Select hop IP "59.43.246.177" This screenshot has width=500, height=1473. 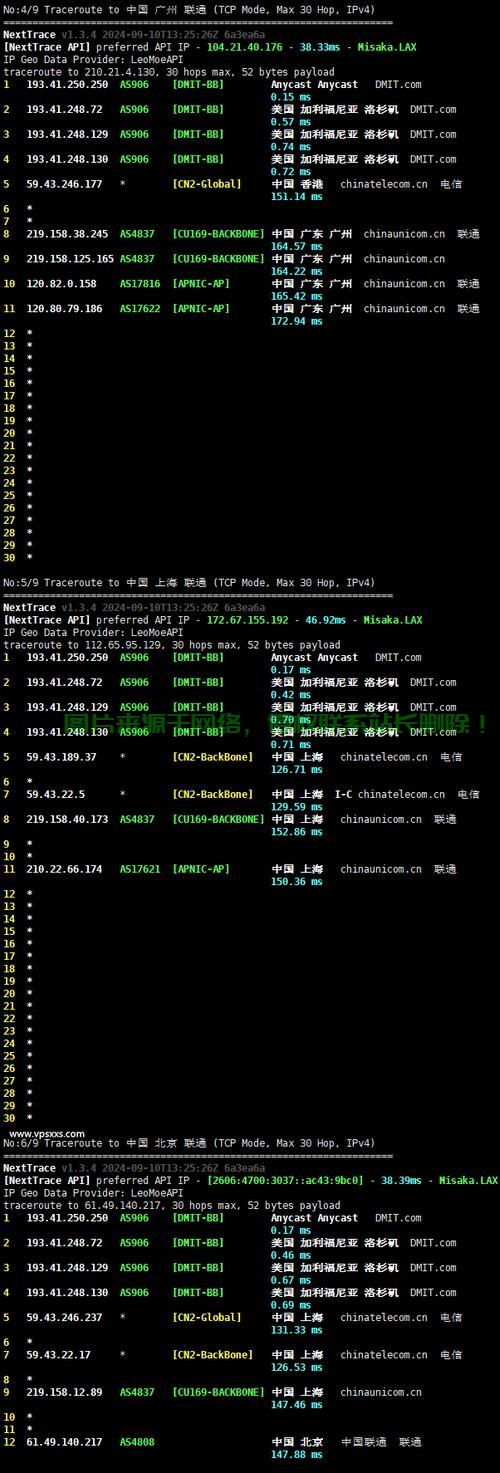(x=64, y=184)
